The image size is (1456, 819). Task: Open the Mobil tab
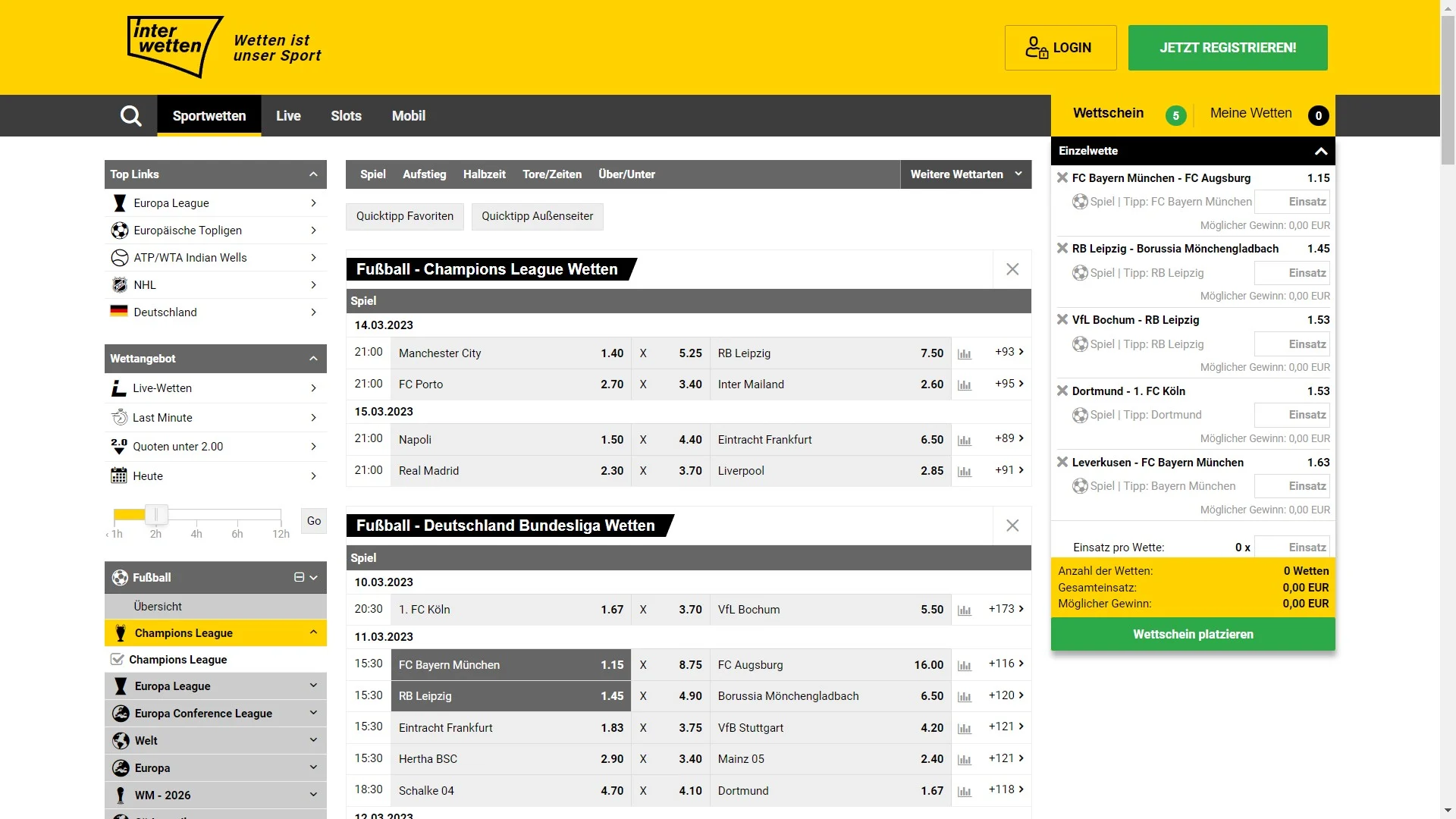coord(409,116)
